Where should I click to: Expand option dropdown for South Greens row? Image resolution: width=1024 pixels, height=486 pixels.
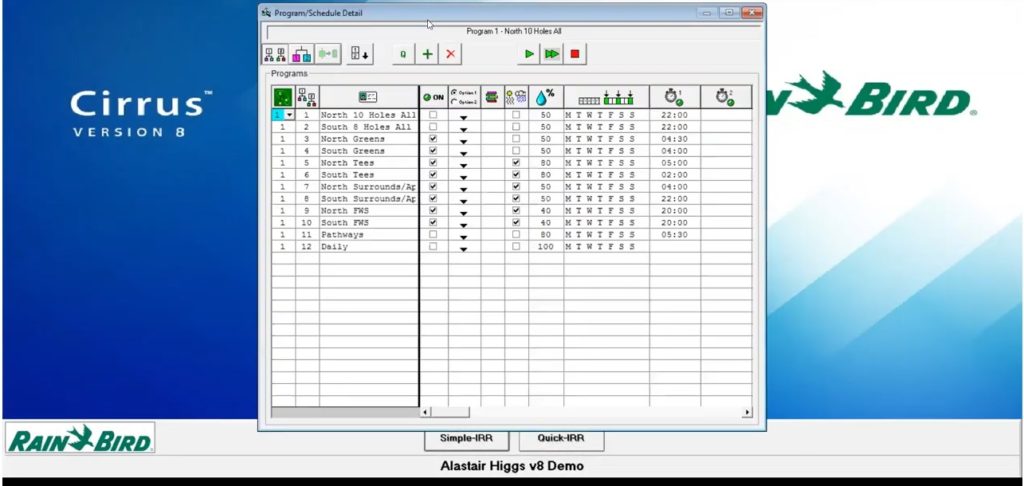[x=464, y=154]
